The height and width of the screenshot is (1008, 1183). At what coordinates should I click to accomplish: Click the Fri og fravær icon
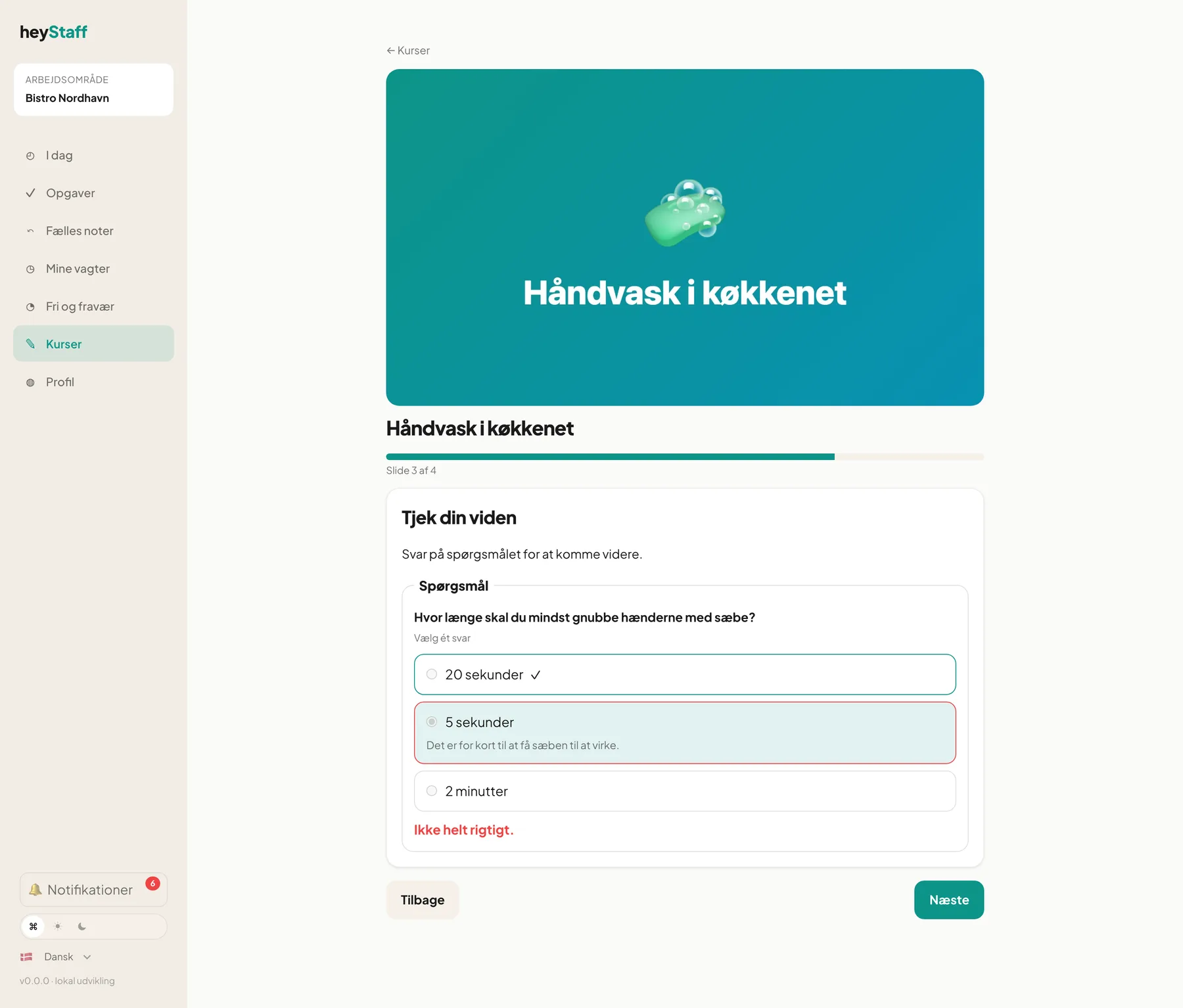(30, 307)
